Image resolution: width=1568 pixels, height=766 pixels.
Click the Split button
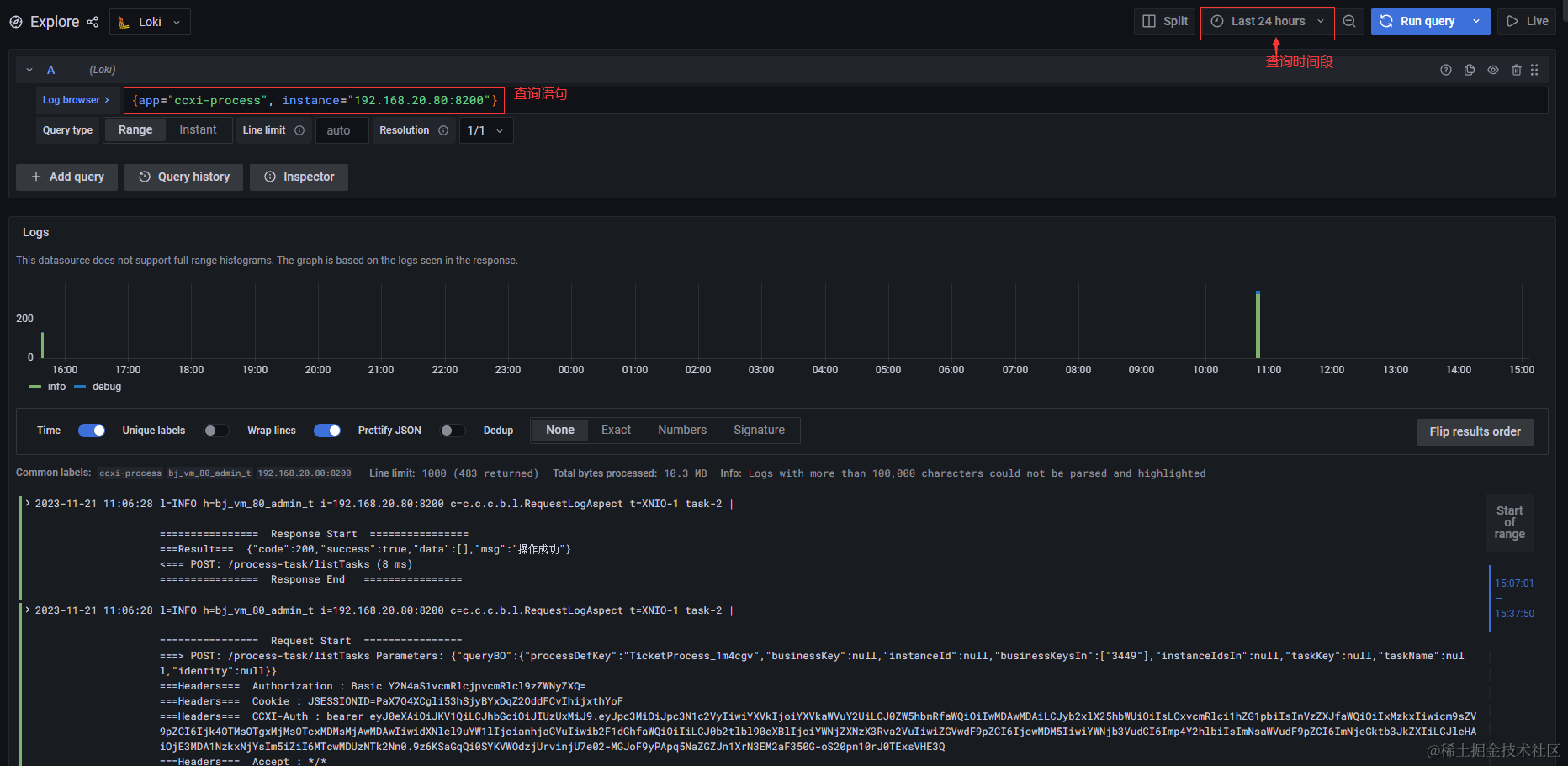1165,22
